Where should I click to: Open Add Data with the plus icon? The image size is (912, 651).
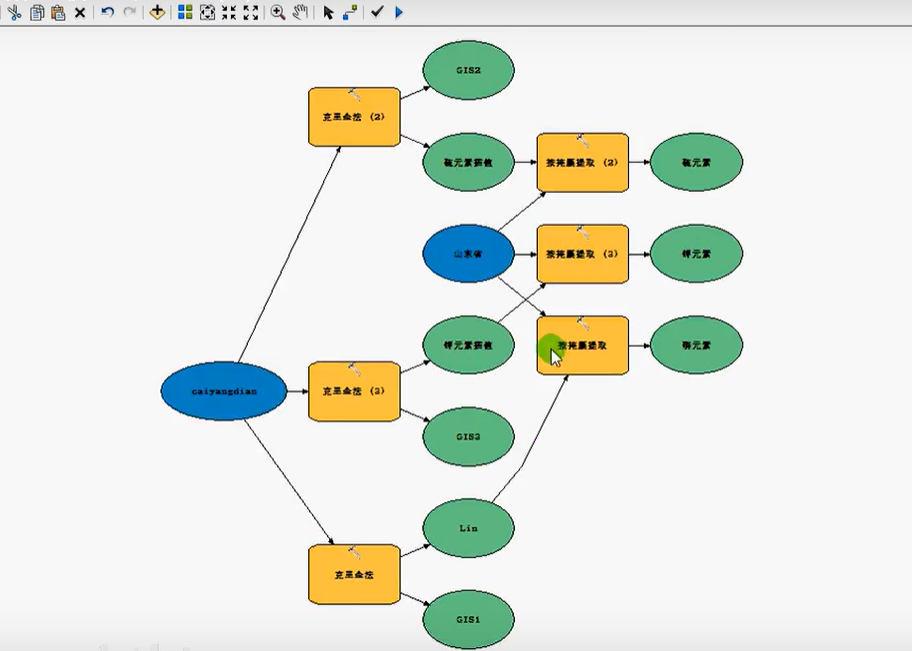pyautogui.click(x=157, y=12)
